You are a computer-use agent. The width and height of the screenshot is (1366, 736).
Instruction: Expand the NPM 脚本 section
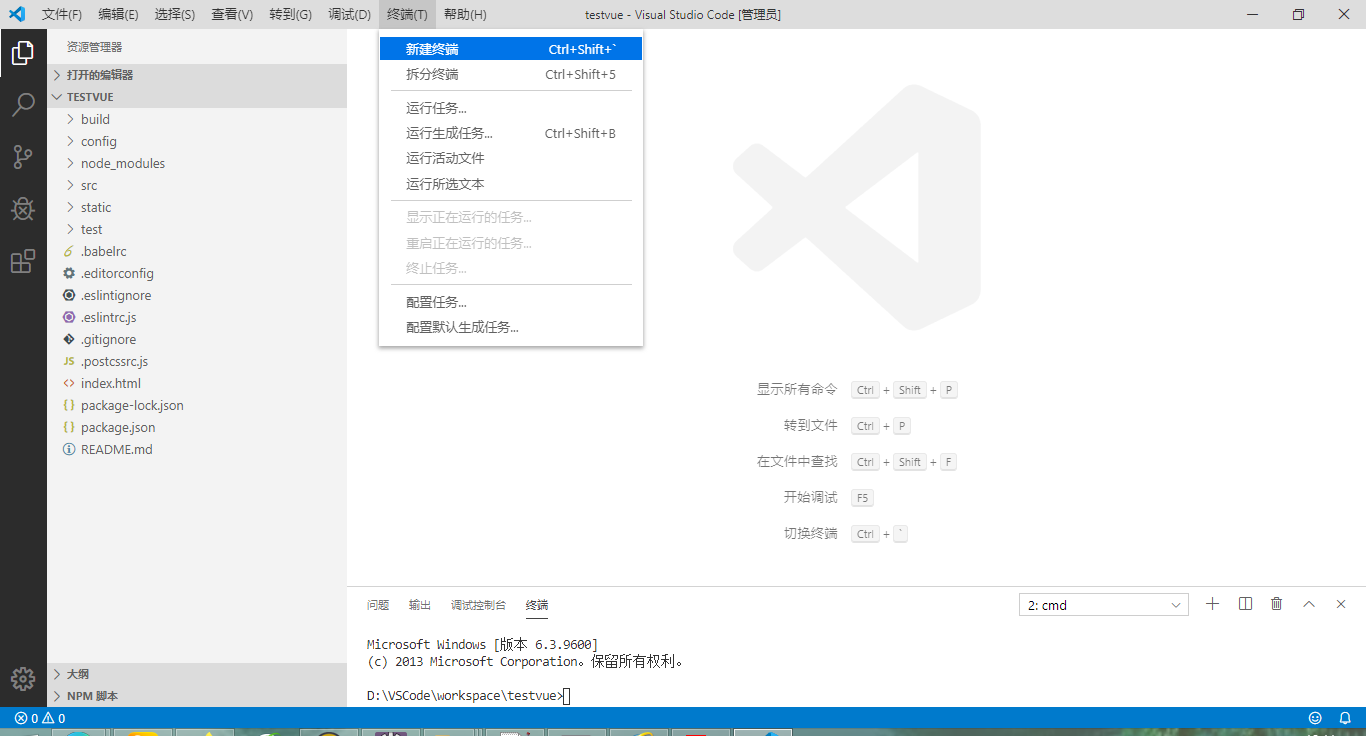click(x=197, y=696)
